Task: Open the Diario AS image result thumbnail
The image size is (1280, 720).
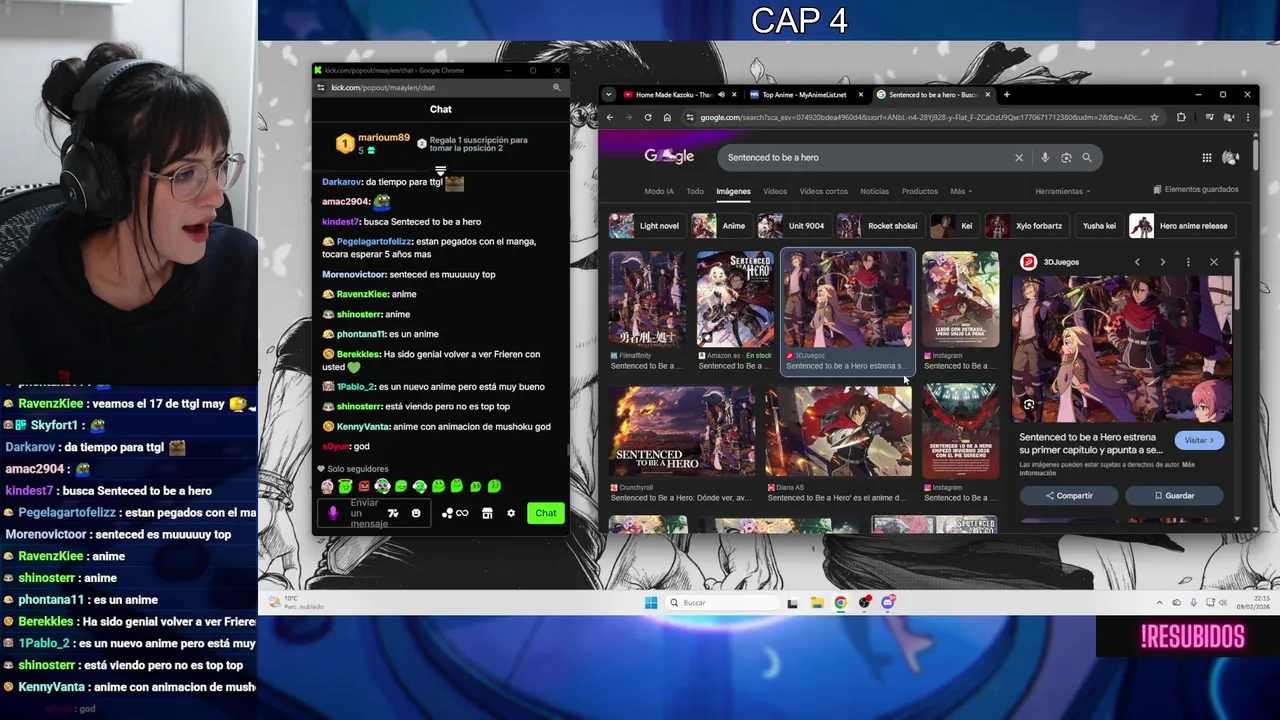Action: (x=839, y=432)
